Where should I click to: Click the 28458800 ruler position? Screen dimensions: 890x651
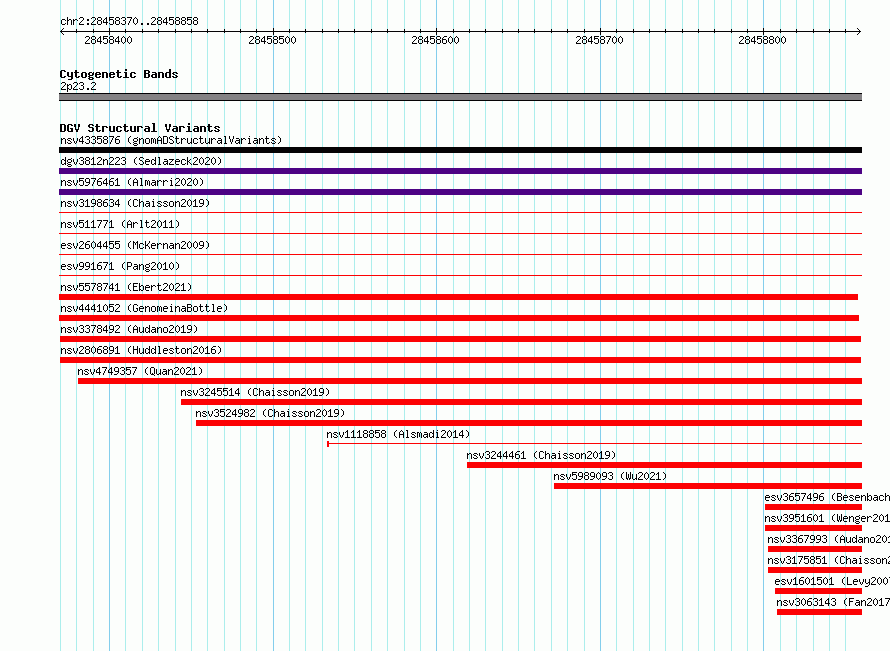click(762, 40)
